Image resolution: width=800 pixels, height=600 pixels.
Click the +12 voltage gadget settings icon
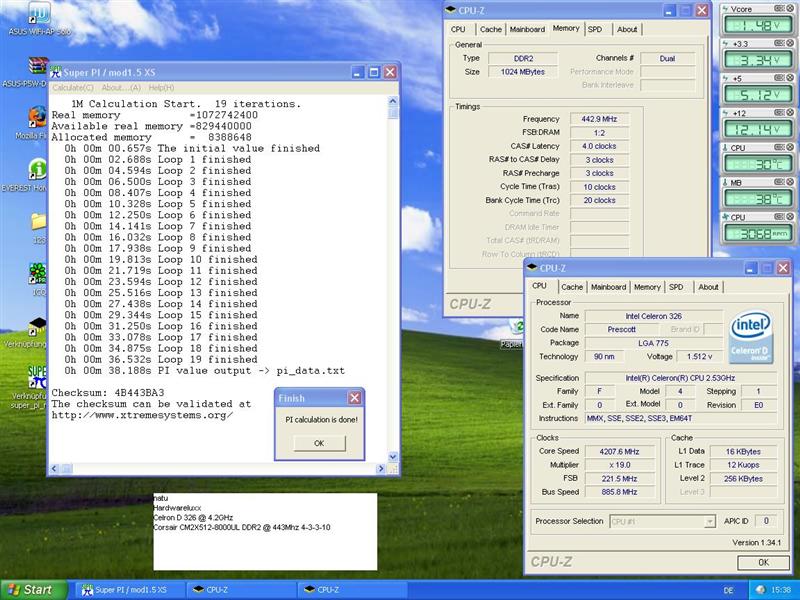[x=779, y=113]
